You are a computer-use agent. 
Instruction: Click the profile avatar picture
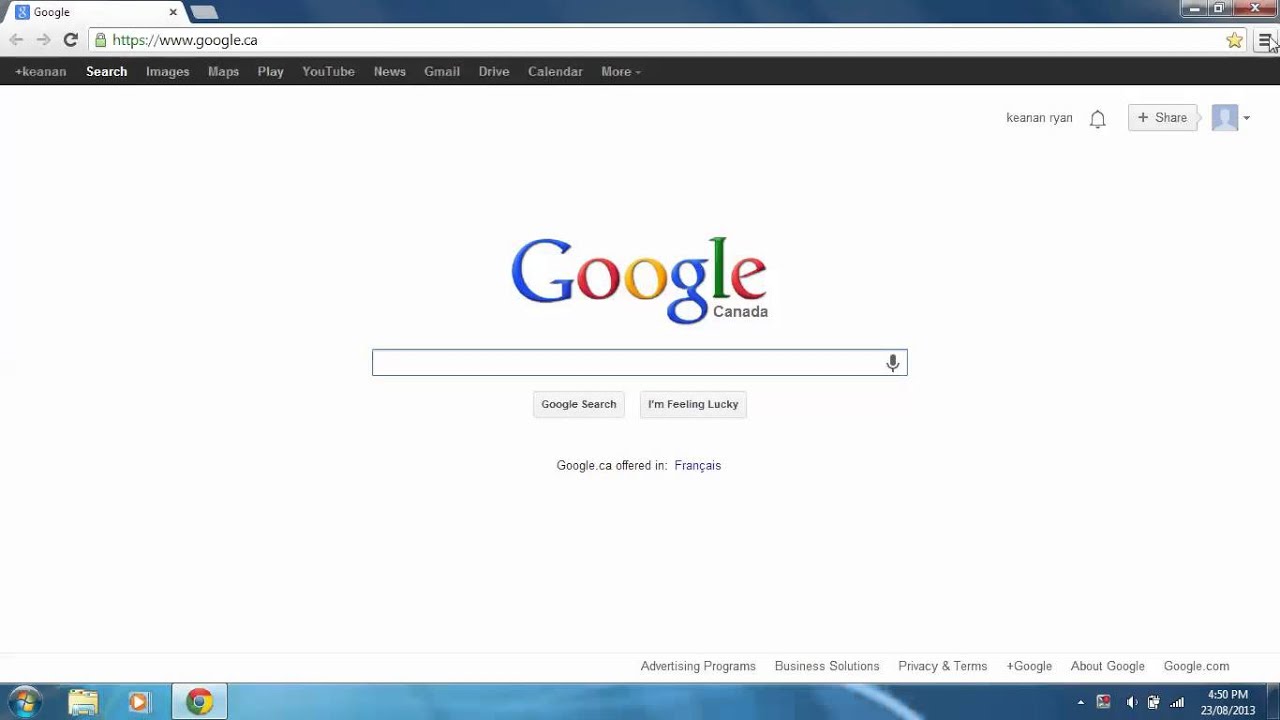(x=1225, y=118)
